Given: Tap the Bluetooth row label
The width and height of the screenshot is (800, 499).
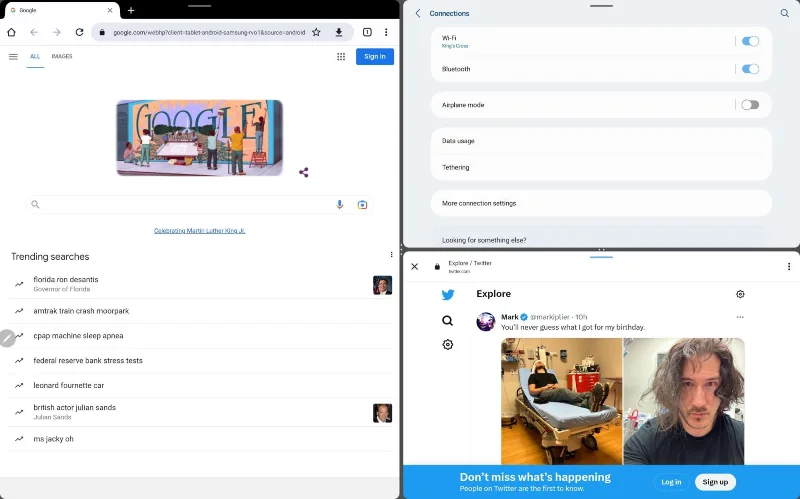Looking at the screenshot, I should pyautogui.click(x=456, y=69).
